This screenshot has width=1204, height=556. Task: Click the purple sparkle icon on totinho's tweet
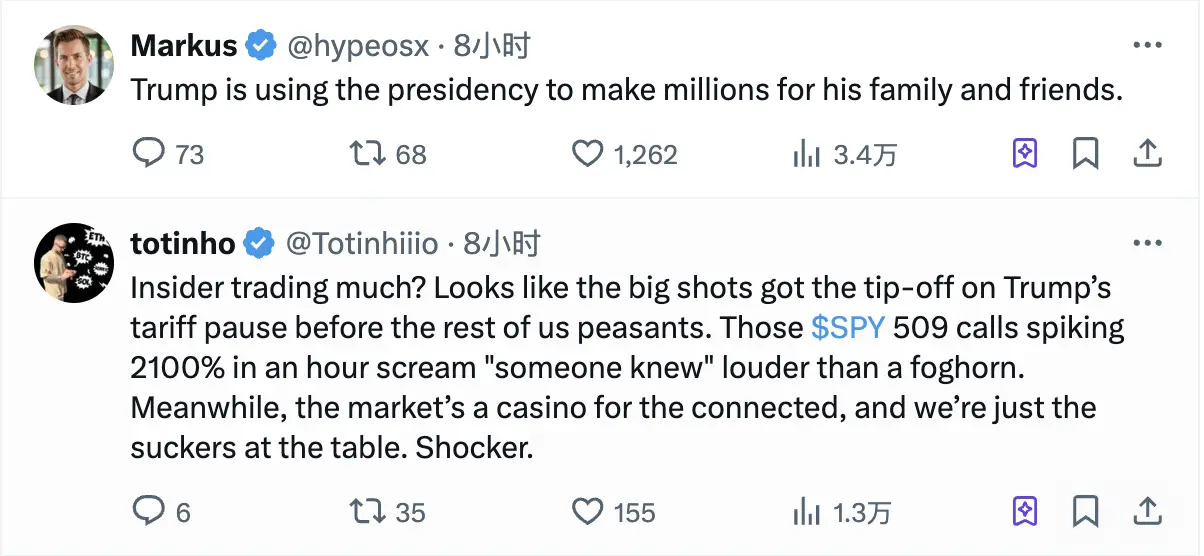(1025, 512)
